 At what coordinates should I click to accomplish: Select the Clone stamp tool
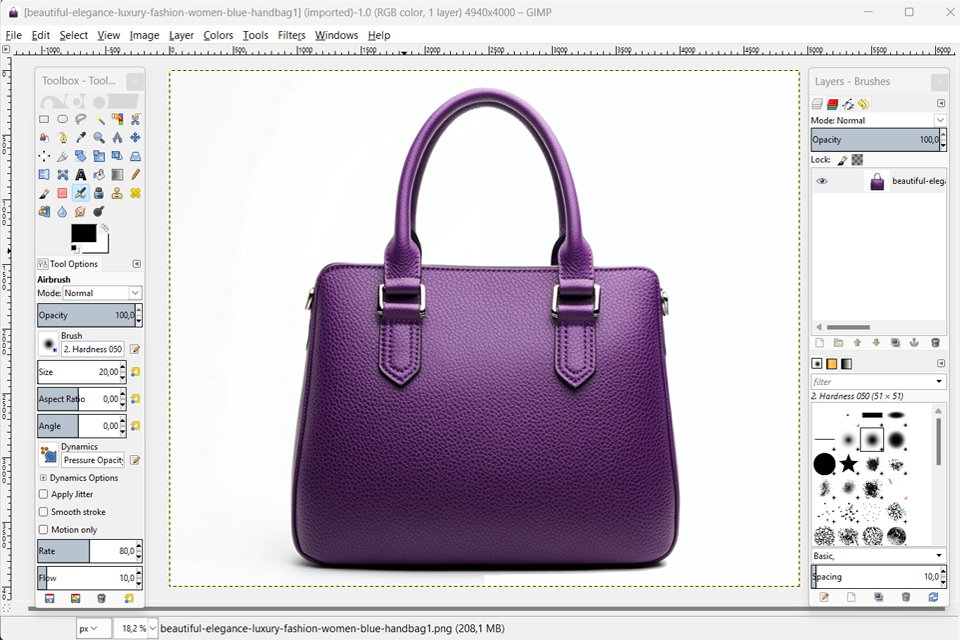tap(117, 194)
